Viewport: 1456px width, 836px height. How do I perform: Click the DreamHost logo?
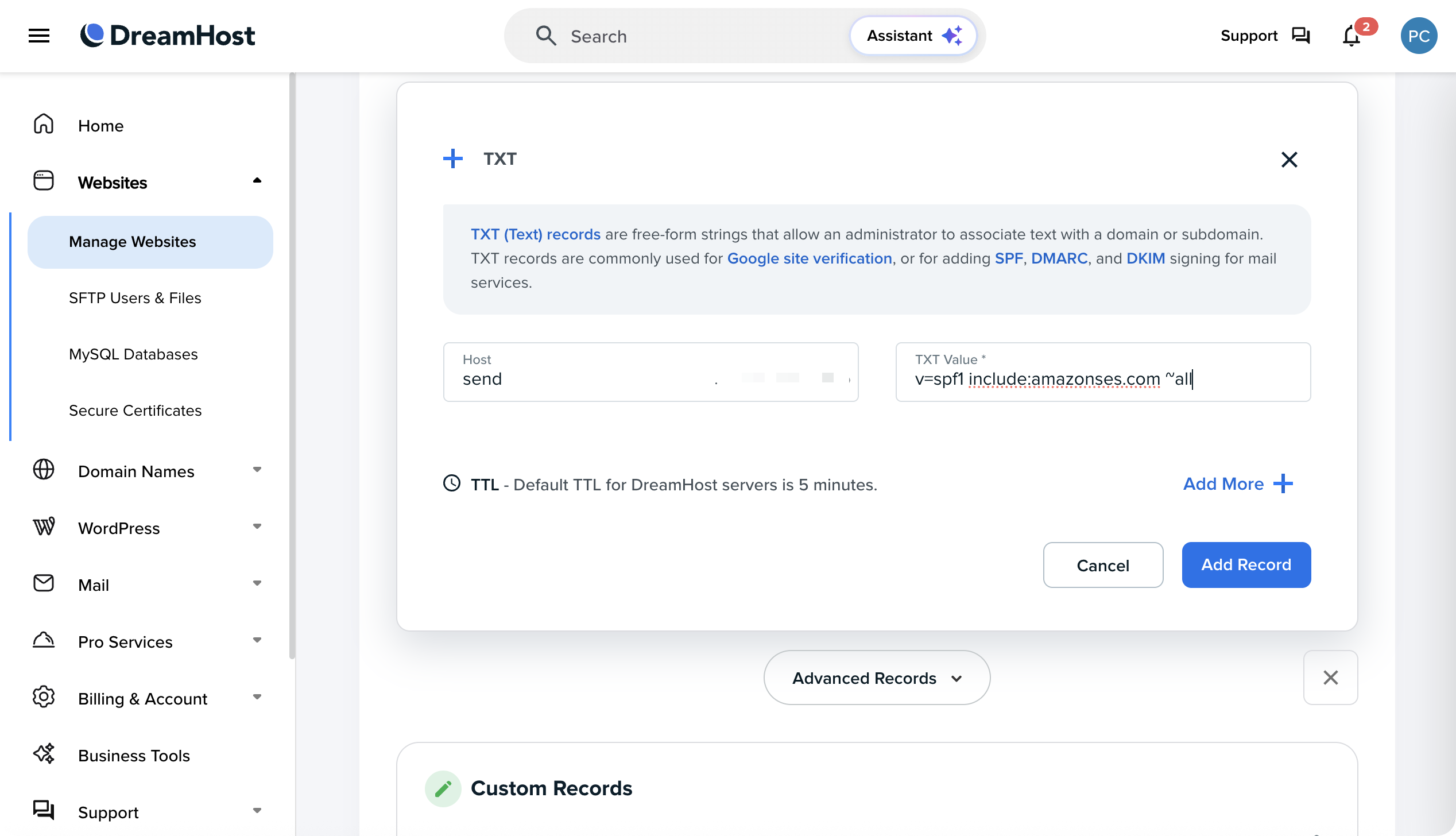[x=168, y=35]
